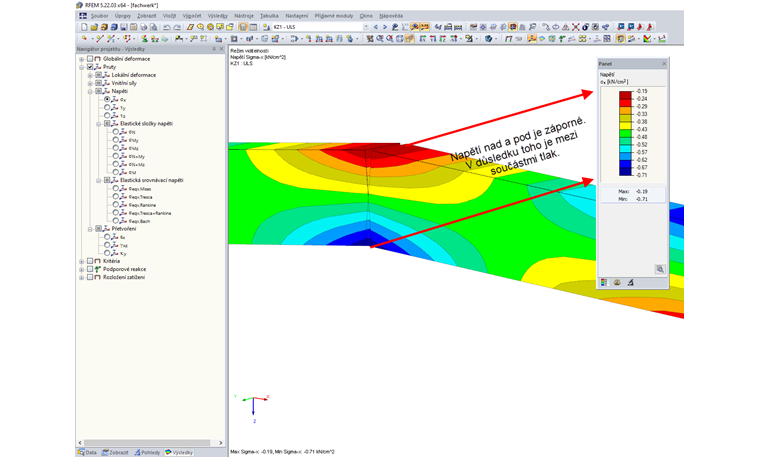Collapse Elastické složky napětí node
This screenshot has width=760, height=457.
tap(98, 124)
